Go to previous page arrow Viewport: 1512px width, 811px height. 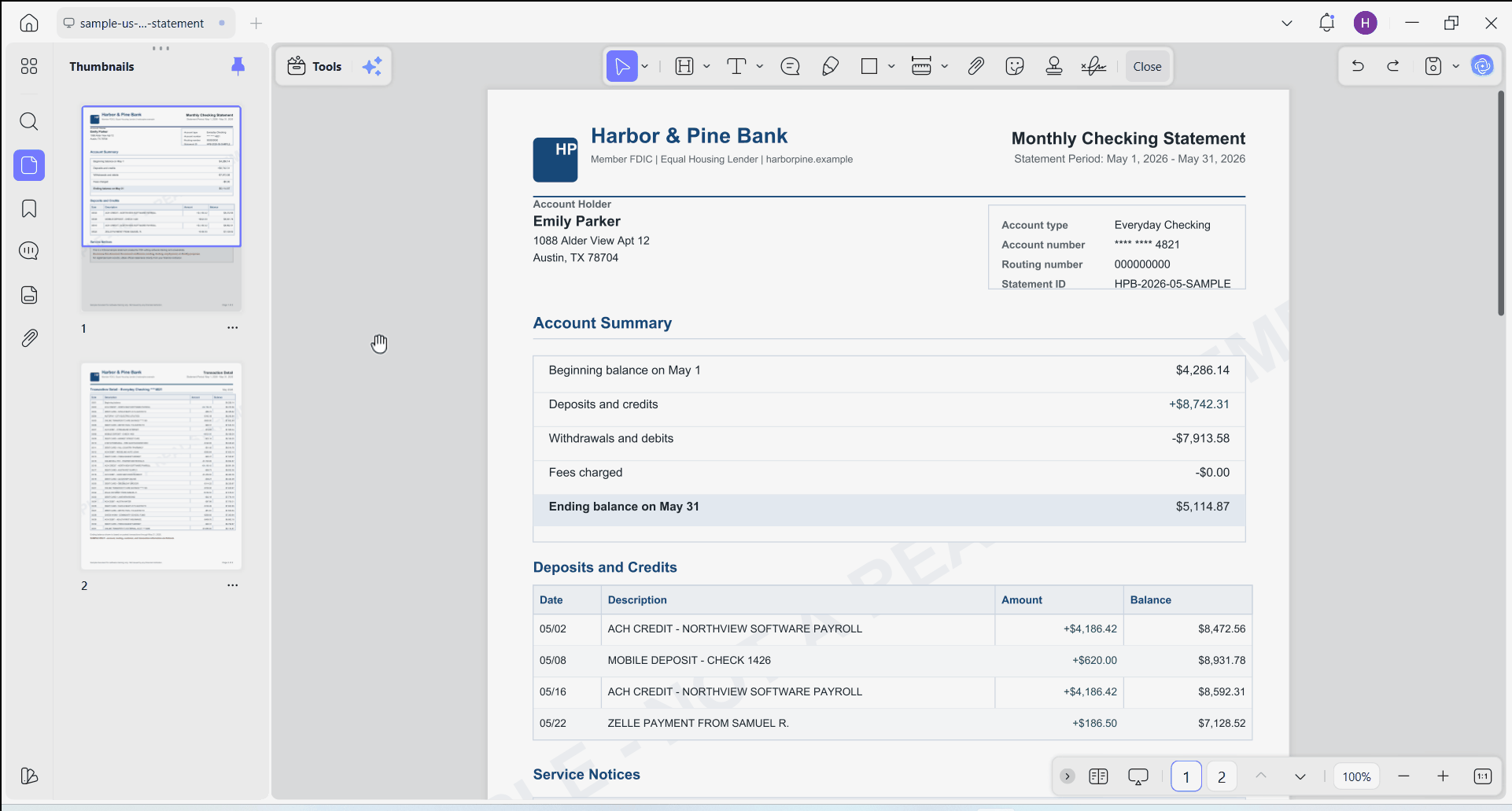[x=1261, y=776]
